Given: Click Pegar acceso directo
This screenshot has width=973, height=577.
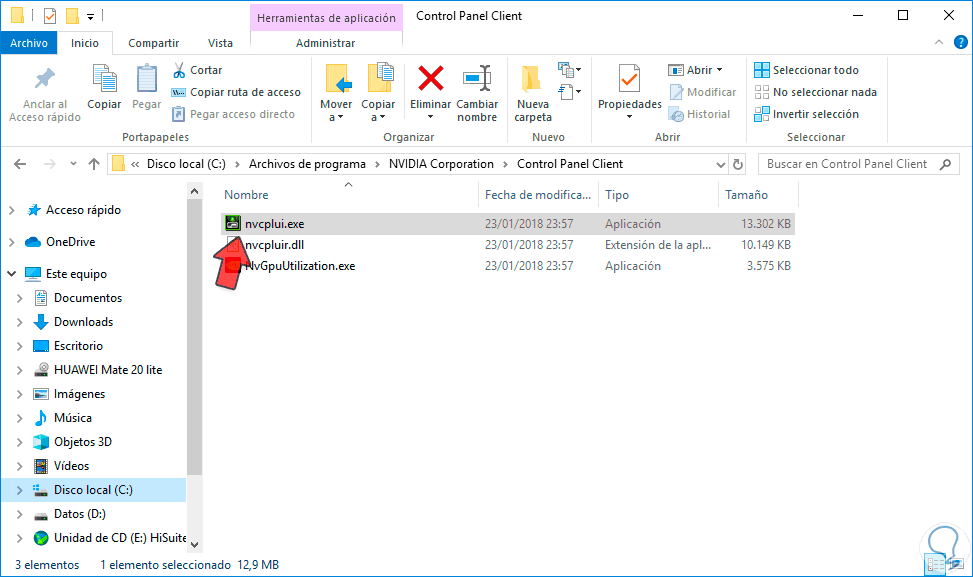Looking at the screenshot, I should tap(233, 114).
